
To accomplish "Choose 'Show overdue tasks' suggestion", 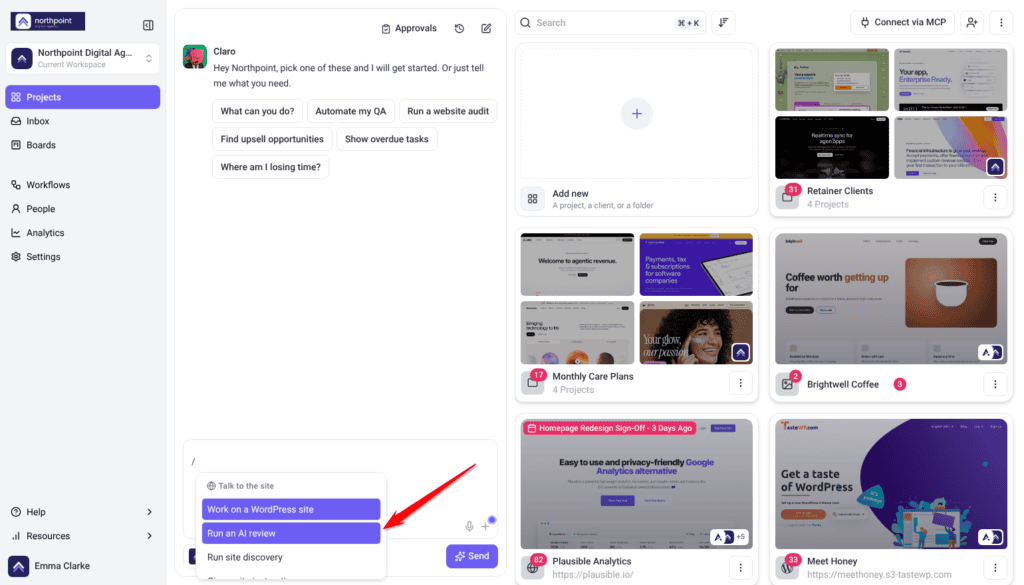I will (387, 139).
